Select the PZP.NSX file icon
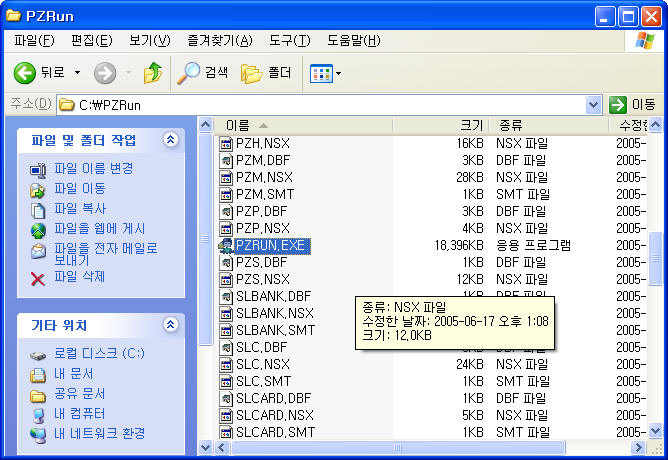 click(x=226, y=229)
